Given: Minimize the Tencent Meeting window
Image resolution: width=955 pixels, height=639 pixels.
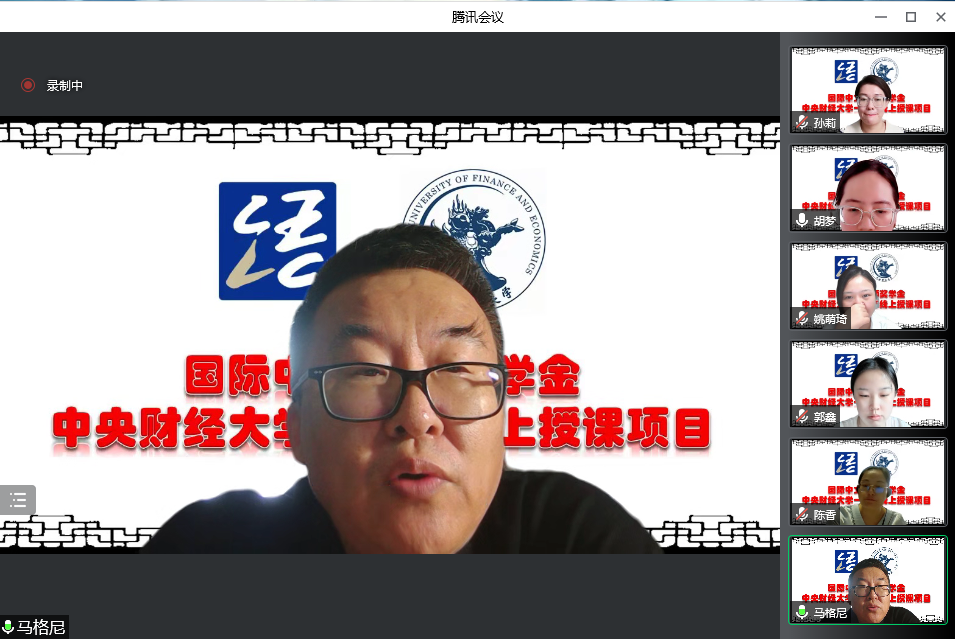Looking at the screenshot, I should [x=881, y=17].
